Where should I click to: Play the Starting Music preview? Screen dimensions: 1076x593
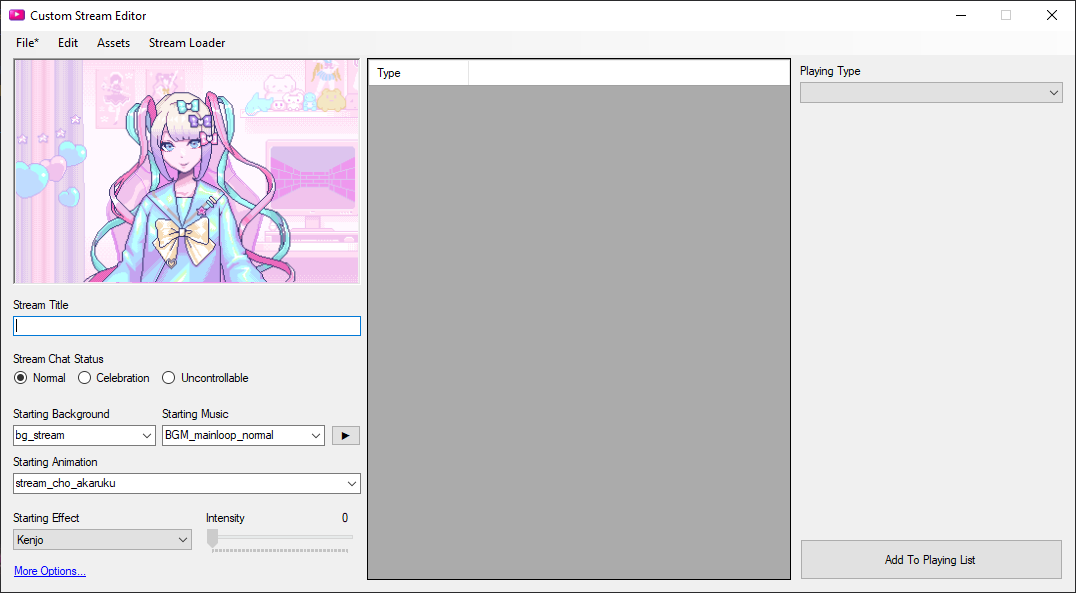pyautogui.click(x=345, y=435)
